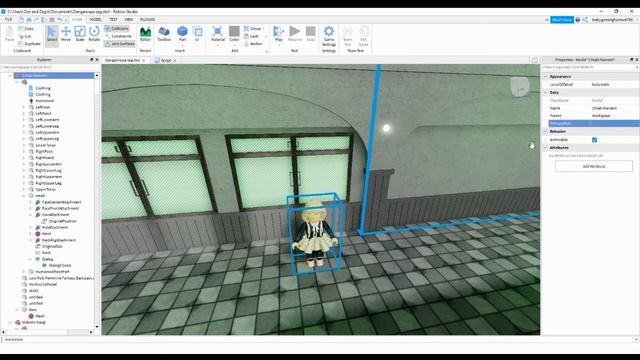
Task: Switch to the HOME ribbon tab
Action: click(x=77, y=20)
